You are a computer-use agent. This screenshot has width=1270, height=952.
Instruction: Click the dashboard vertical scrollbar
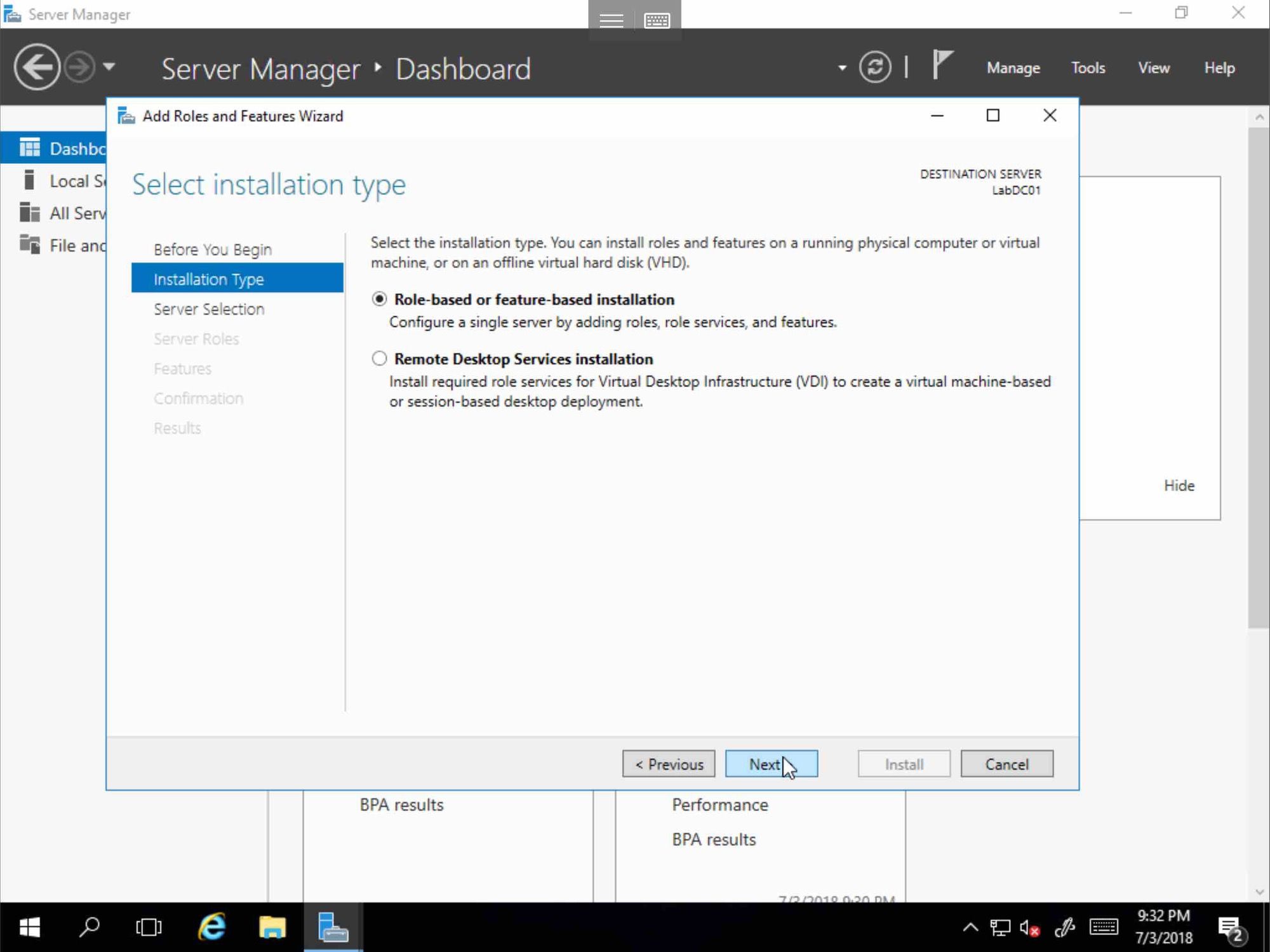click(1259, 378)
